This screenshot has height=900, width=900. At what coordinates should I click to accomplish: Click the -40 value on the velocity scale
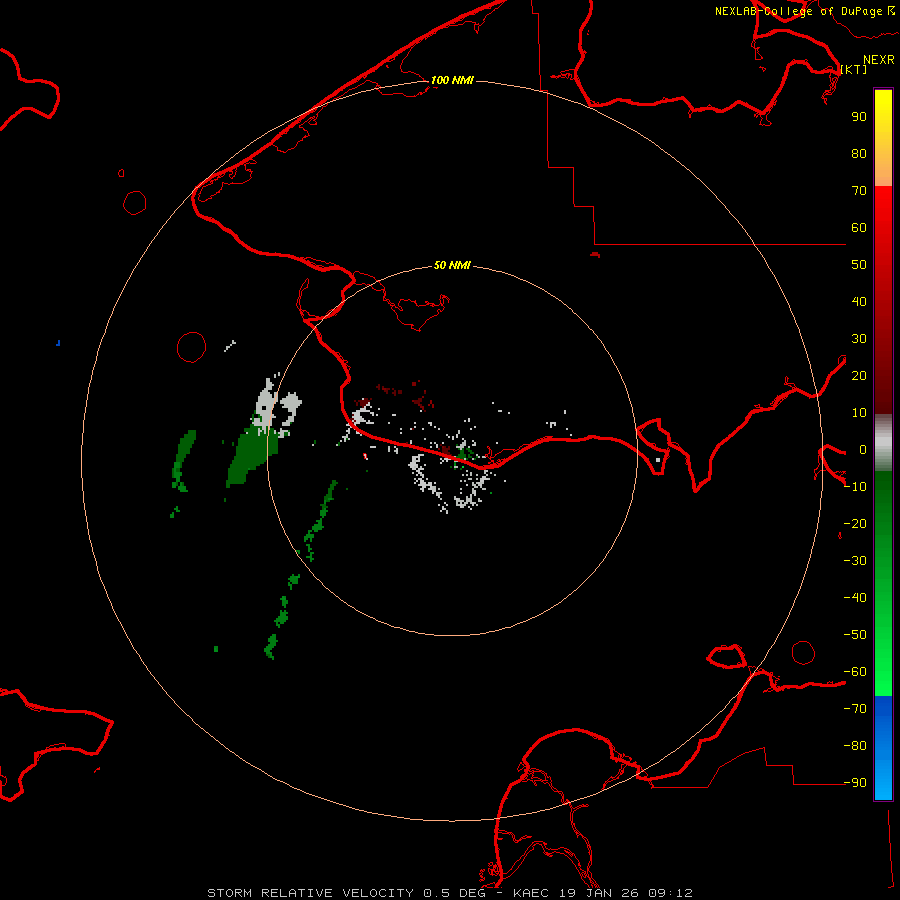pyautogui.click(x=855, y=598)
